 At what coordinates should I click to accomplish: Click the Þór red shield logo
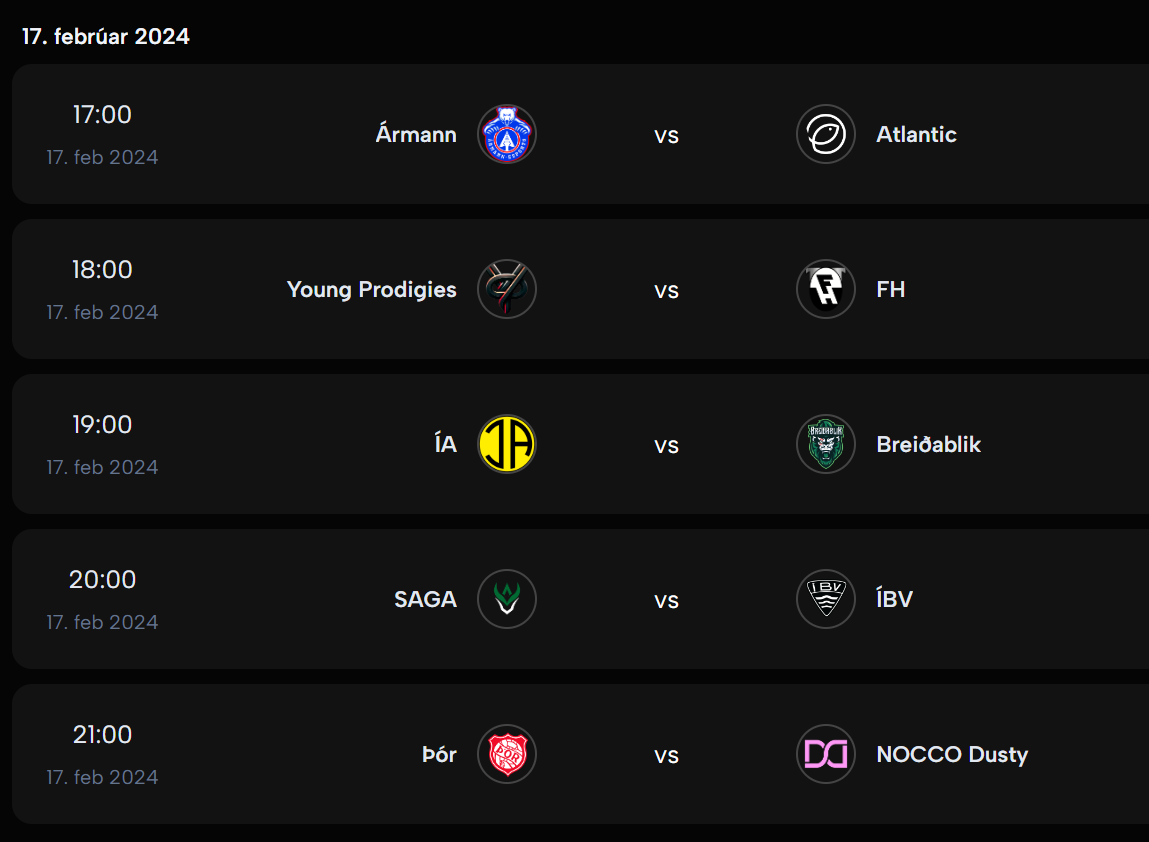pyautogui.click(x=507, y=754)
